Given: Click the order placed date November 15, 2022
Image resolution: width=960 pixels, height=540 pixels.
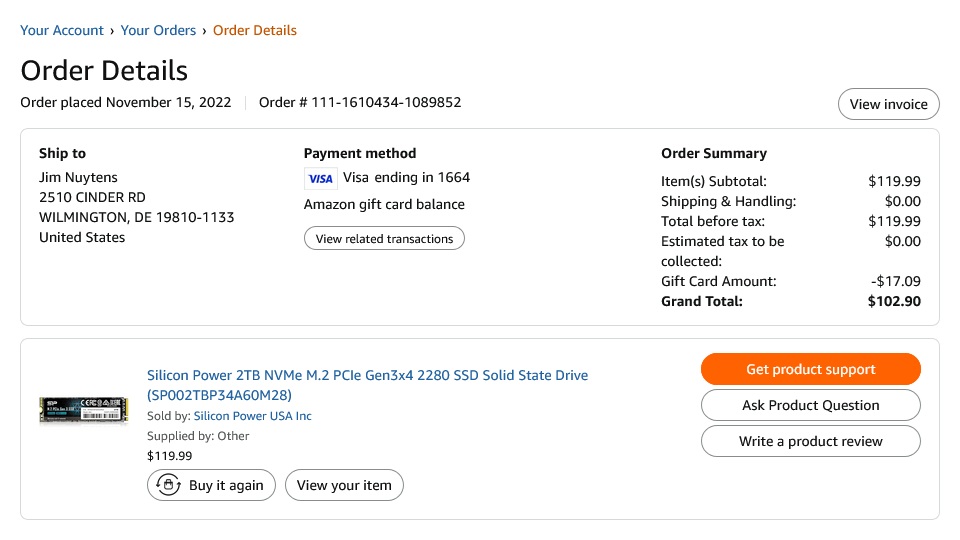Looking at the screenshot, I should tap(168, 102).
